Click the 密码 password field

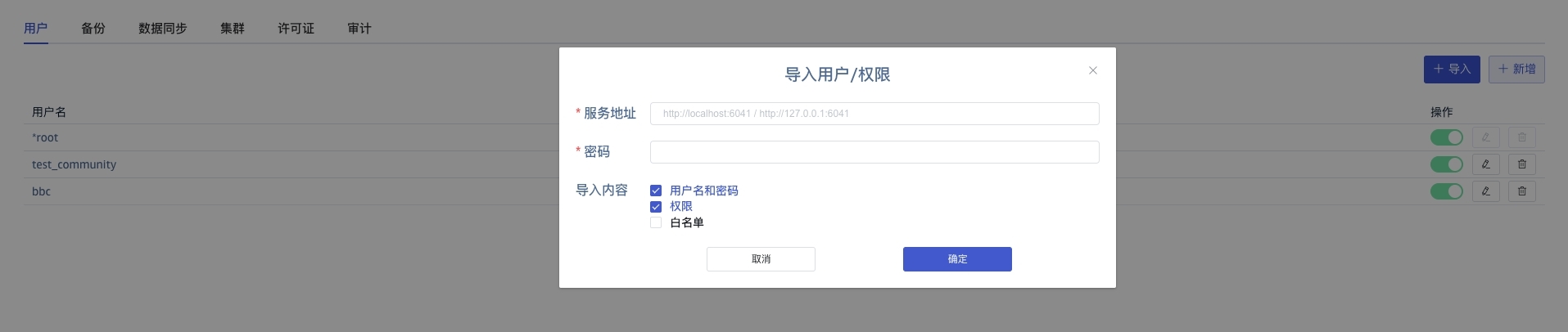pyautogui.click(x=874, y=152)
